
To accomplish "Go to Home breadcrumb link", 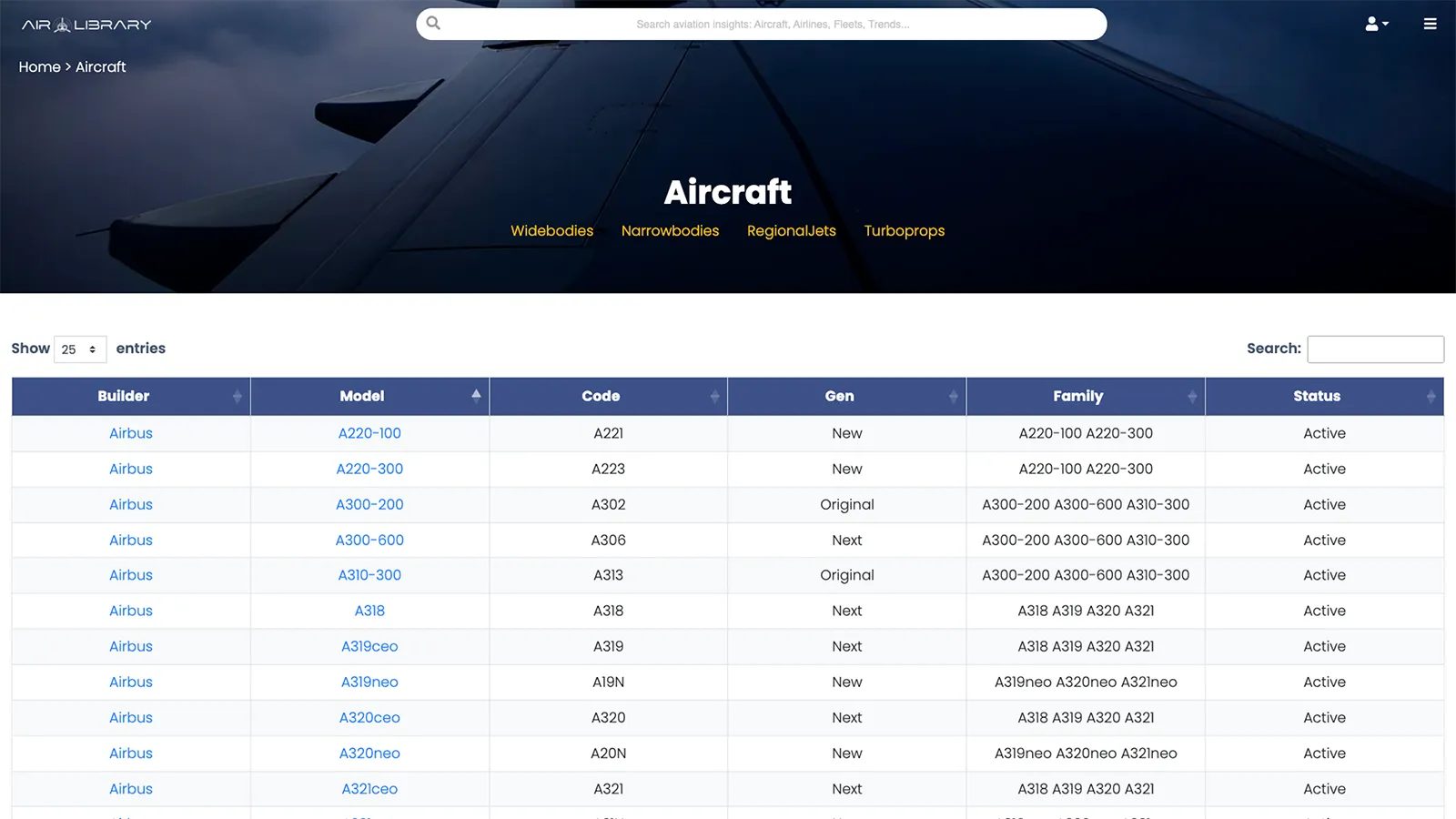I will [x=39, y=67].
